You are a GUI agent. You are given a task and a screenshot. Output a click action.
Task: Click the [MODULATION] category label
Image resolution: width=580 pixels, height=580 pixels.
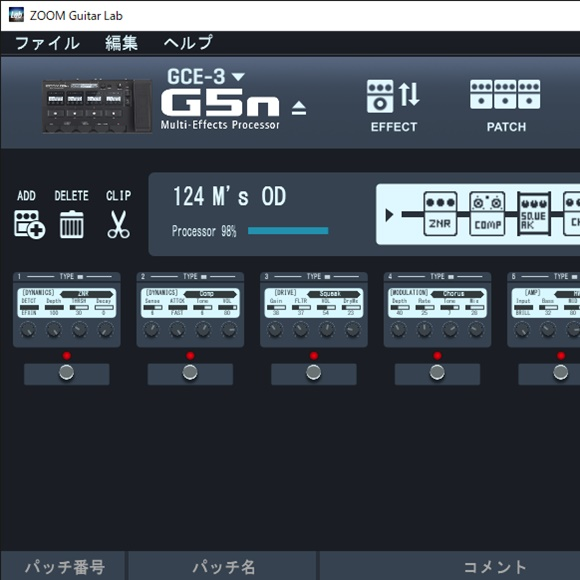[409, 293]
